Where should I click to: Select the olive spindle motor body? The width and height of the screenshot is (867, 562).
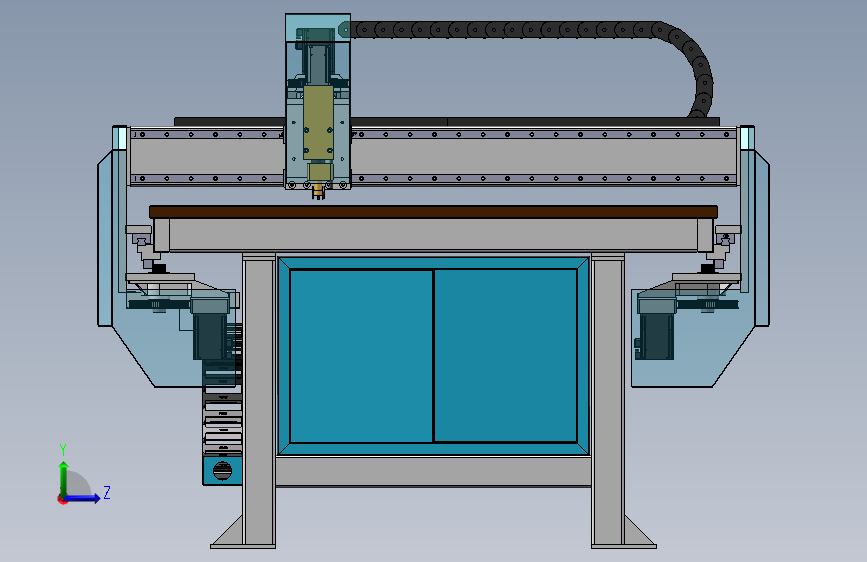click(x=318, y=122)
